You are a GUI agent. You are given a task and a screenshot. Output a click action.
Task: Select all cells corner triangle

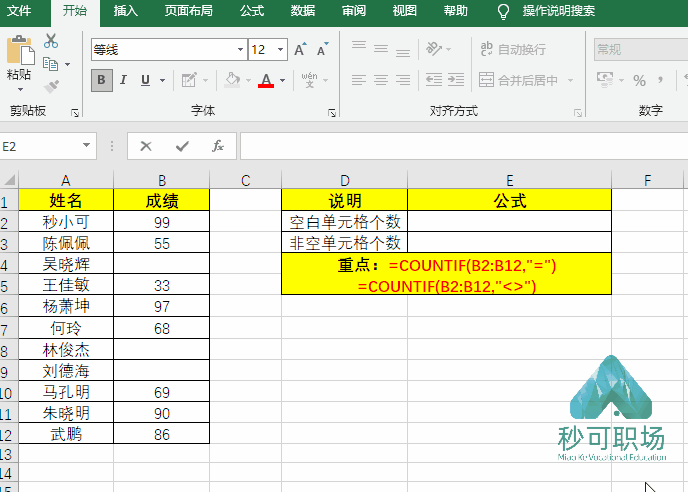tap(9, 180)
